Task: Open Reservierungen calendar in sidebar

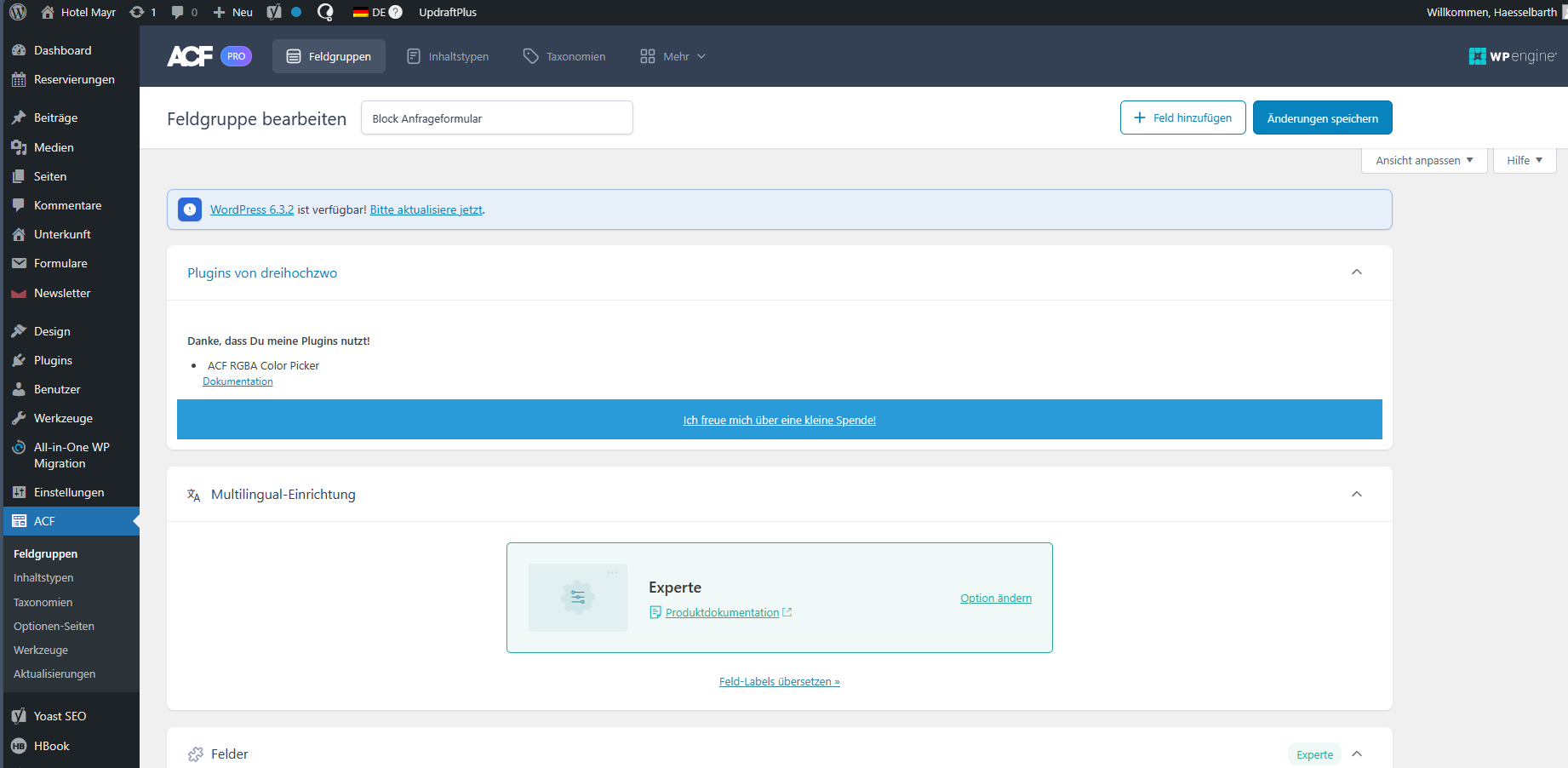Action: pos(73,79)
